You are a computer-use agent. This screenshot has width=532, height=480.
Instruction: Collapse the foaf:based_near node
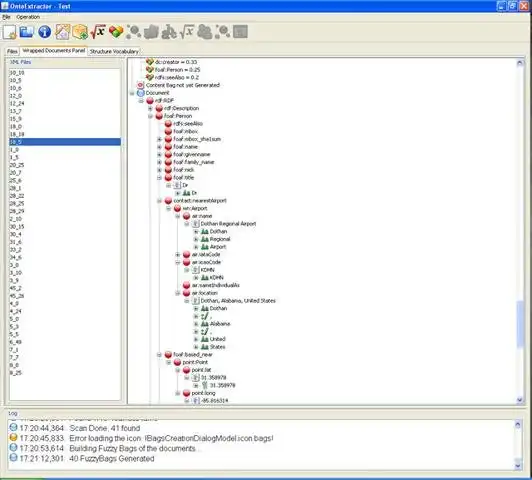(159, 355)
